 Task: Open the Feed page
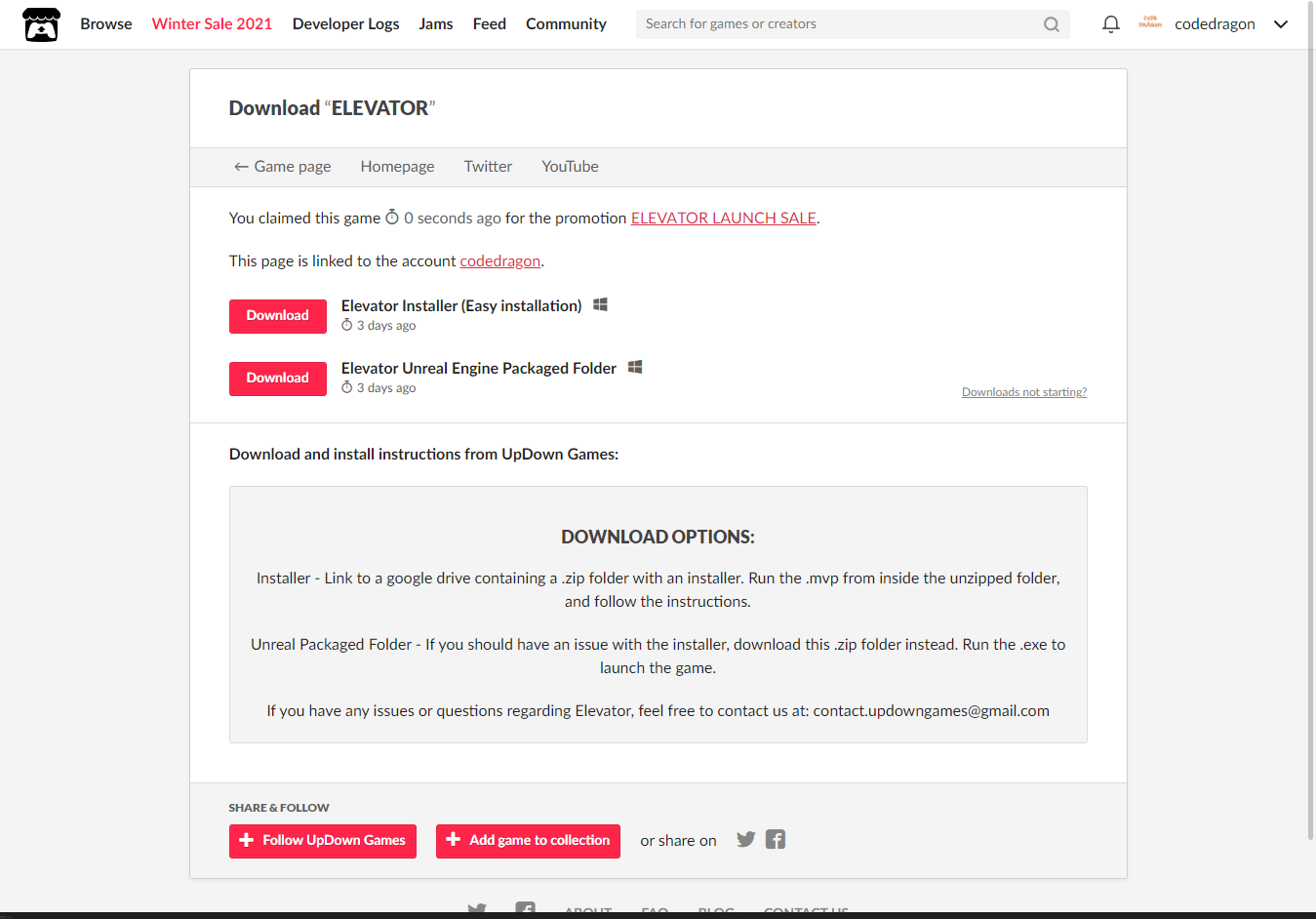pyautogui.click(x=490, y=24)
